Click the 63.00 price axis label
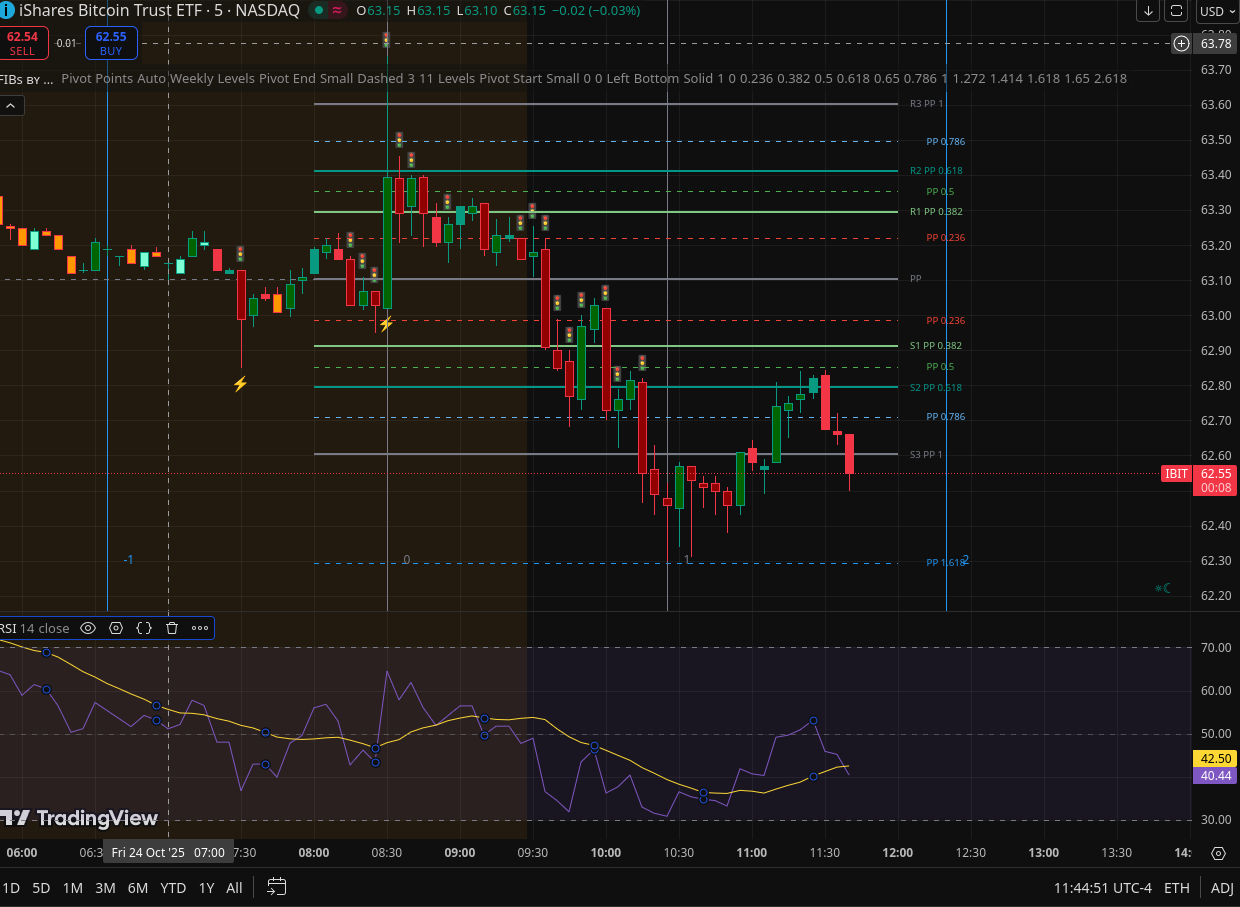This screenshot has height=907, width=1240. (x=1215, y=315)
